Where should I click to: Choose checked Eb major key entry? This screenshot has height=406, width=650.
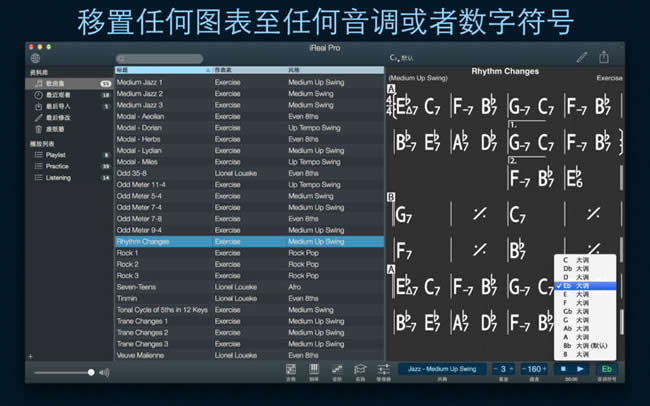585,286
